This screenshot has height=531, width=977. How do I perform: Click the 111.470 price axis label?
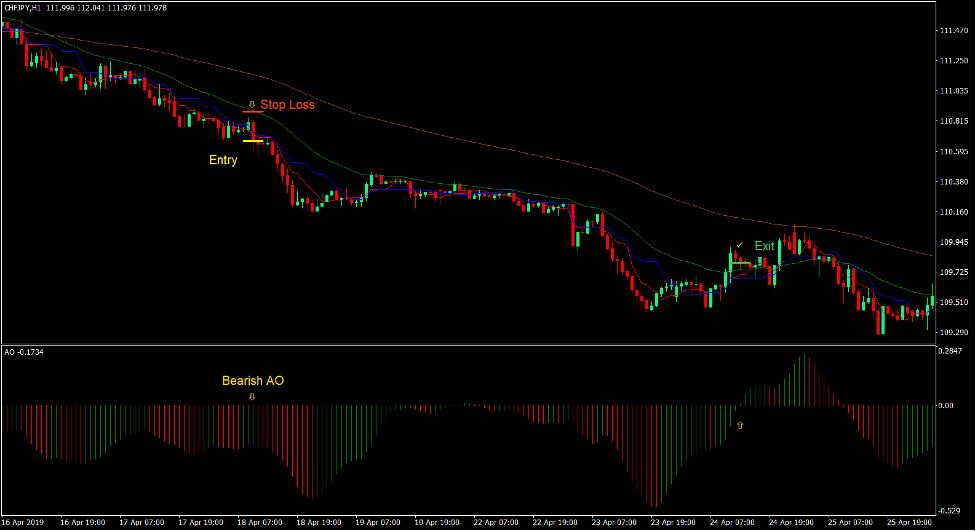coord(954,31)
